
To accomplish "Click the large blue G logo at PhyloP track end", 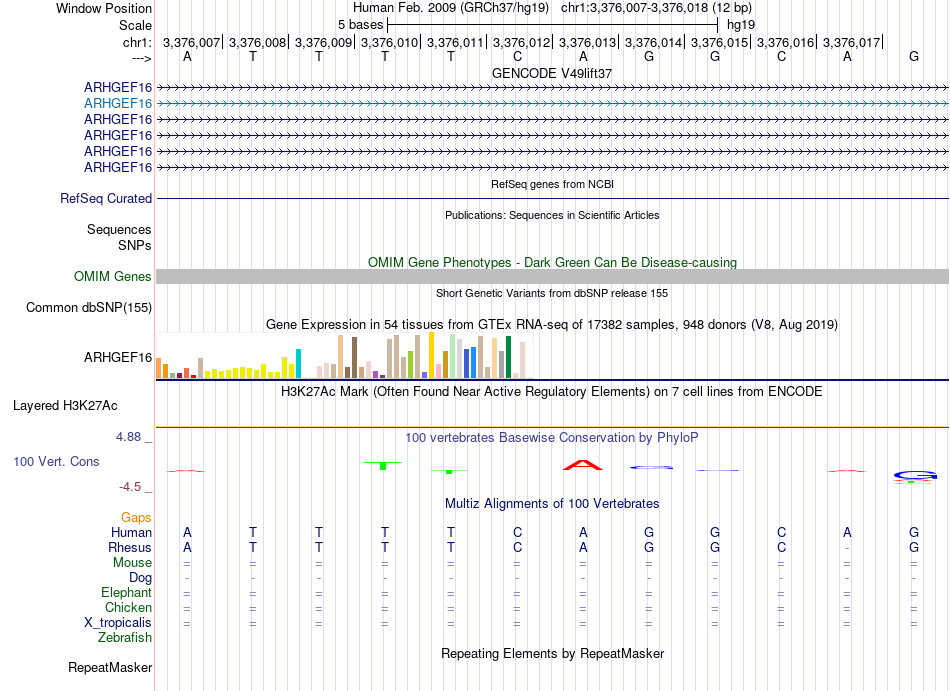I will tap(915, 475).
